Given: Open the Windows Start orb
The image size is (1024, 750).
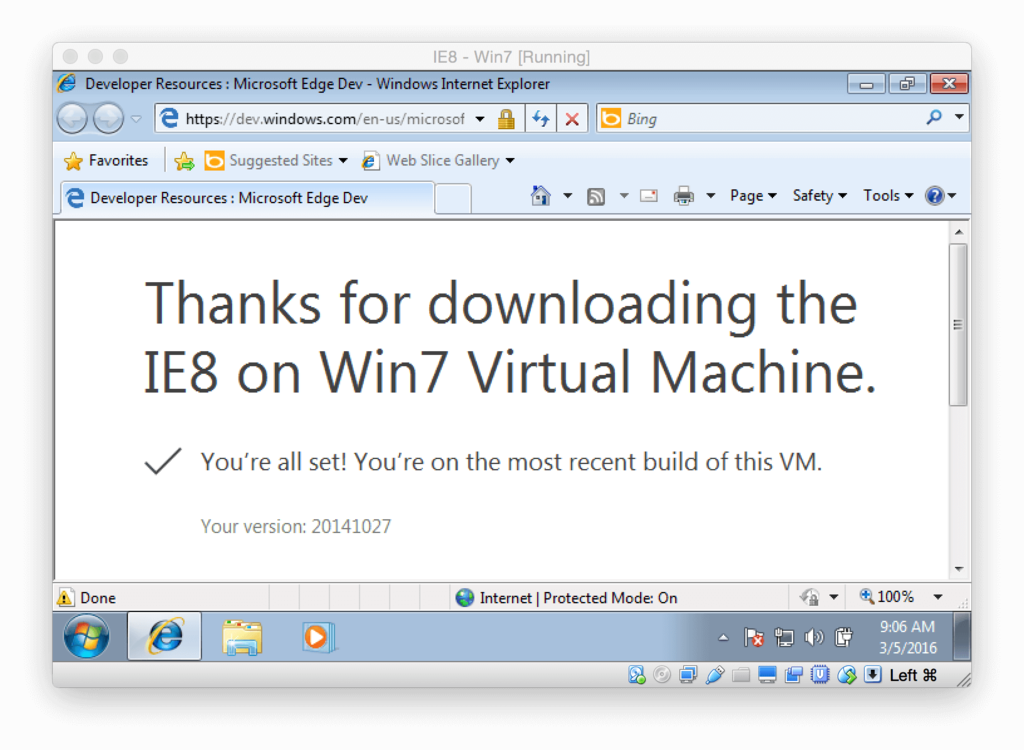Looking at the screenshot, I should pyautogui.click(x=87, y=636).
